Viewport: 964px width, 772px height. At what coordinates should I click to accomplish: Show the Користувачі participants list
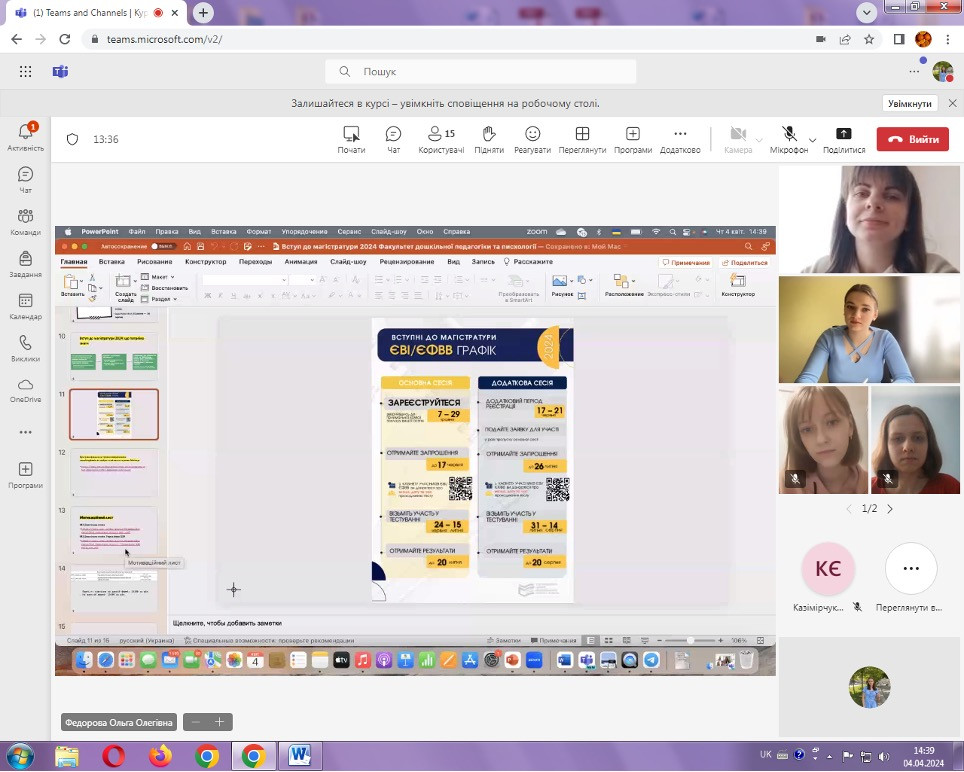(x=440, y=139)
